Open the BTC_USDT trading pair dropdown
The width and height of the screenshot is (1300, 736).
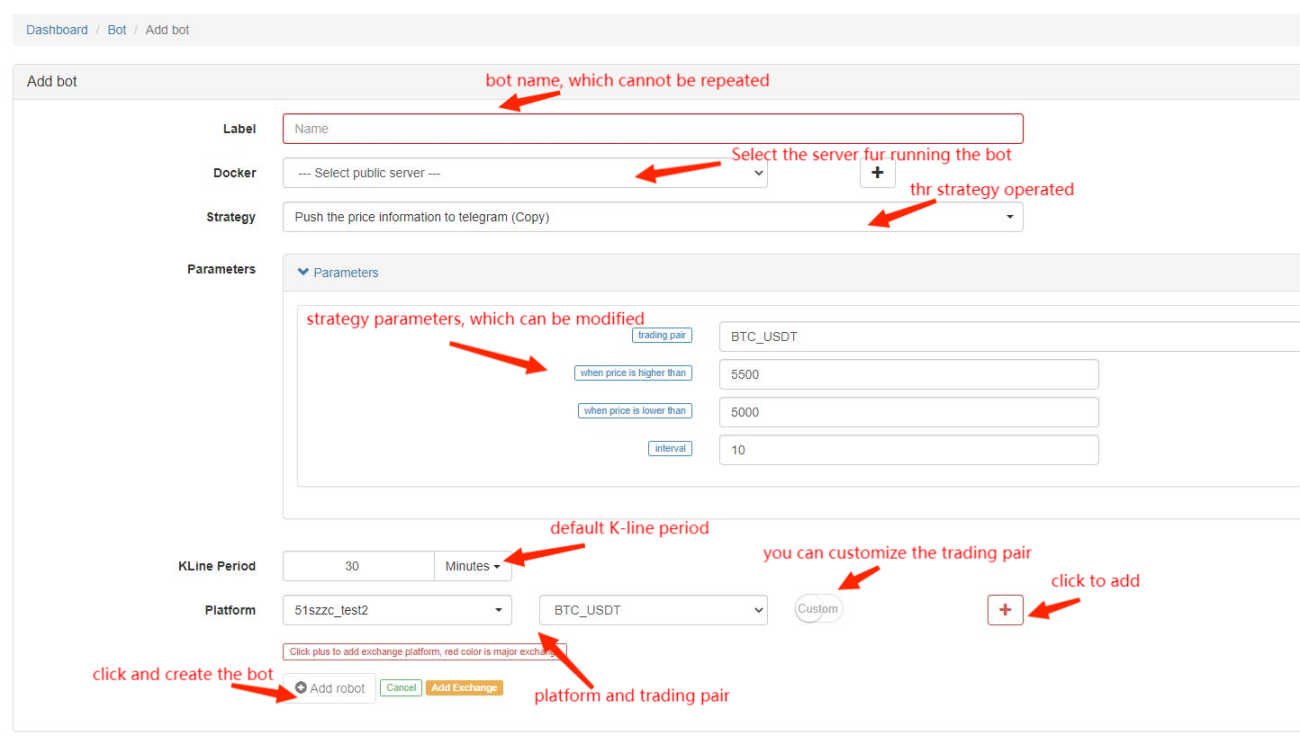click(653, 610)
